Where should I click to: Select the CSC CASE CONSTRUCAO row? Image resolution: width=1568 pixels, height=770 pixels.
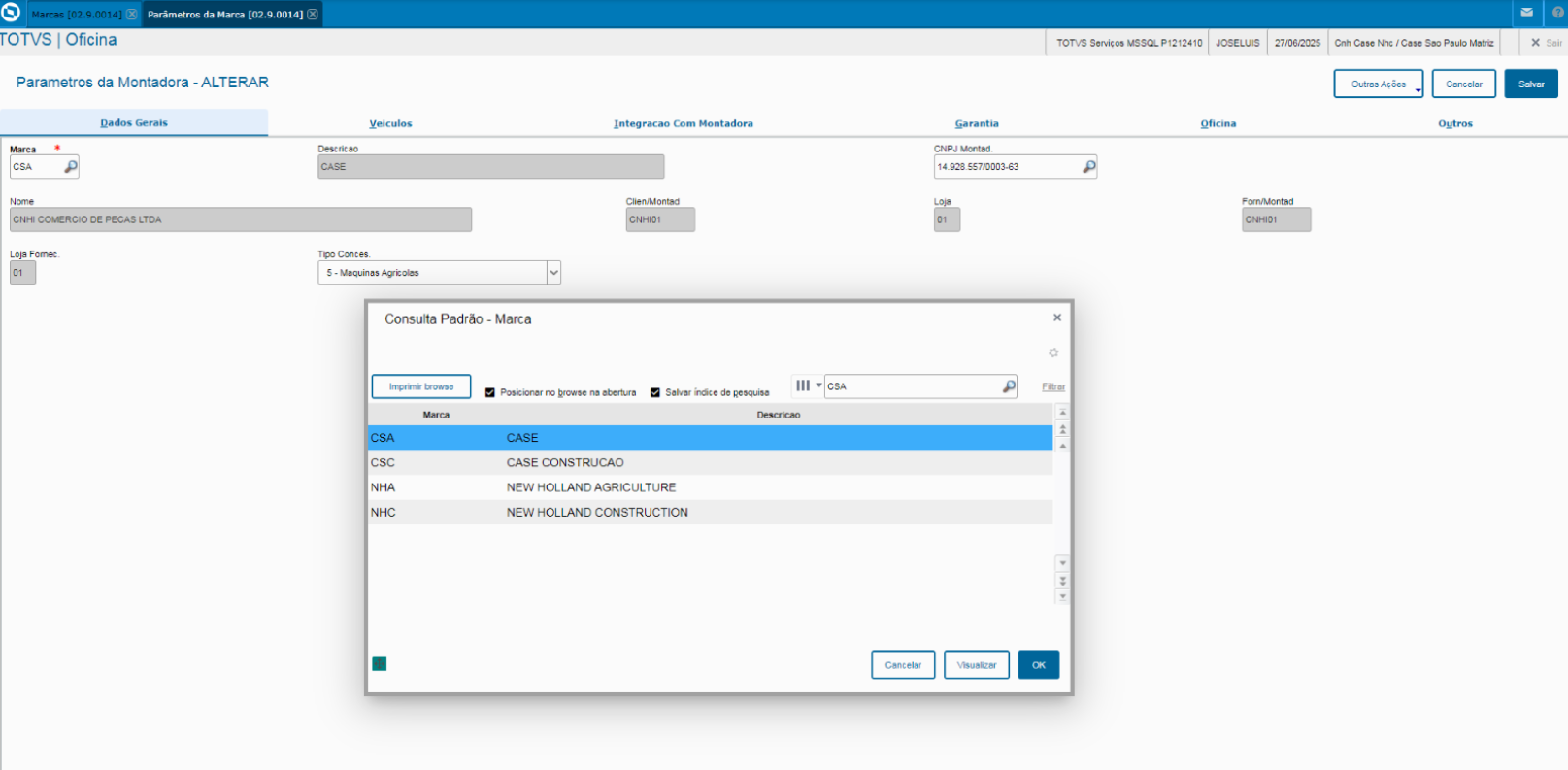[711, 463]
